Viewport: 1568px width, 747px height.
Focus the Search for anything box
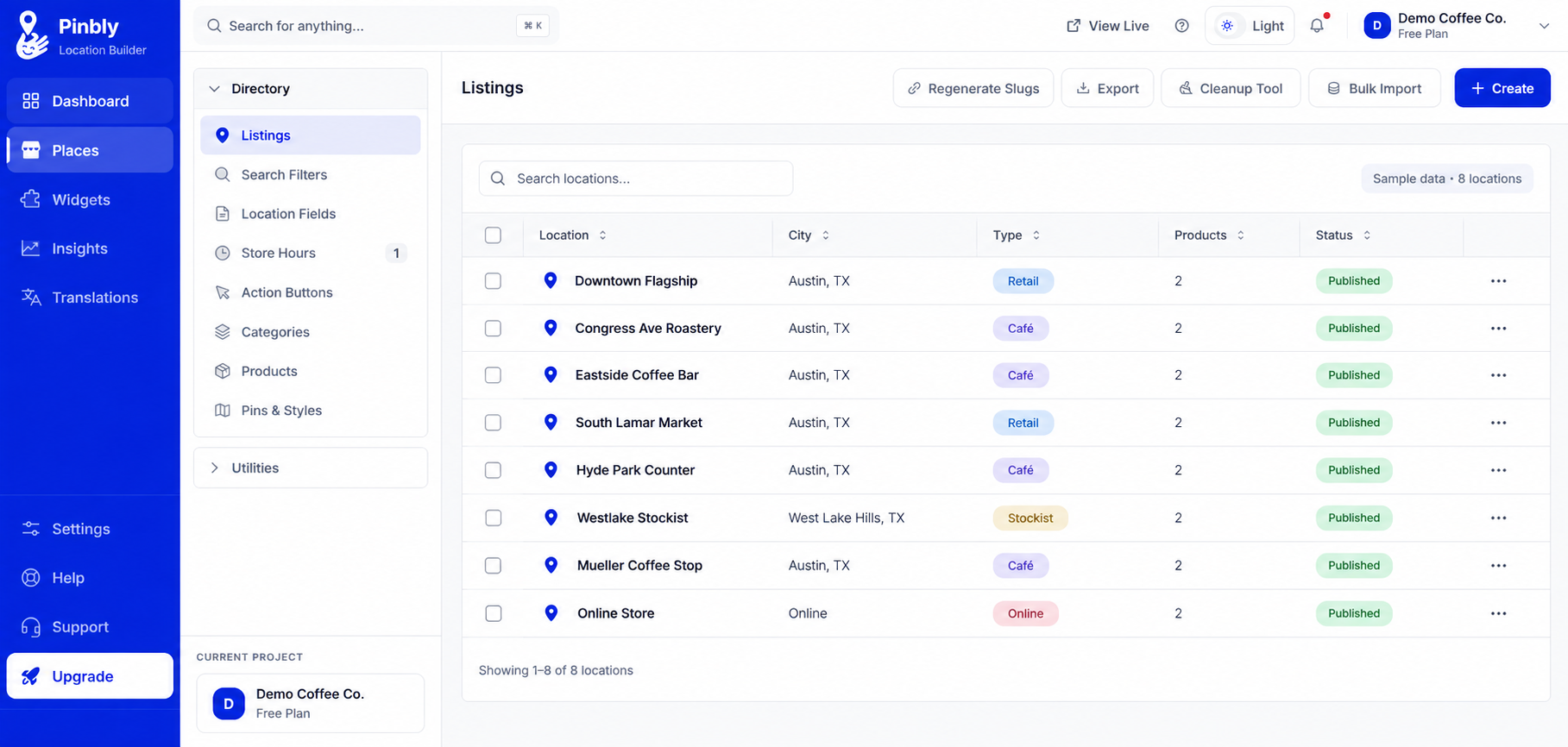pos(376,26)
